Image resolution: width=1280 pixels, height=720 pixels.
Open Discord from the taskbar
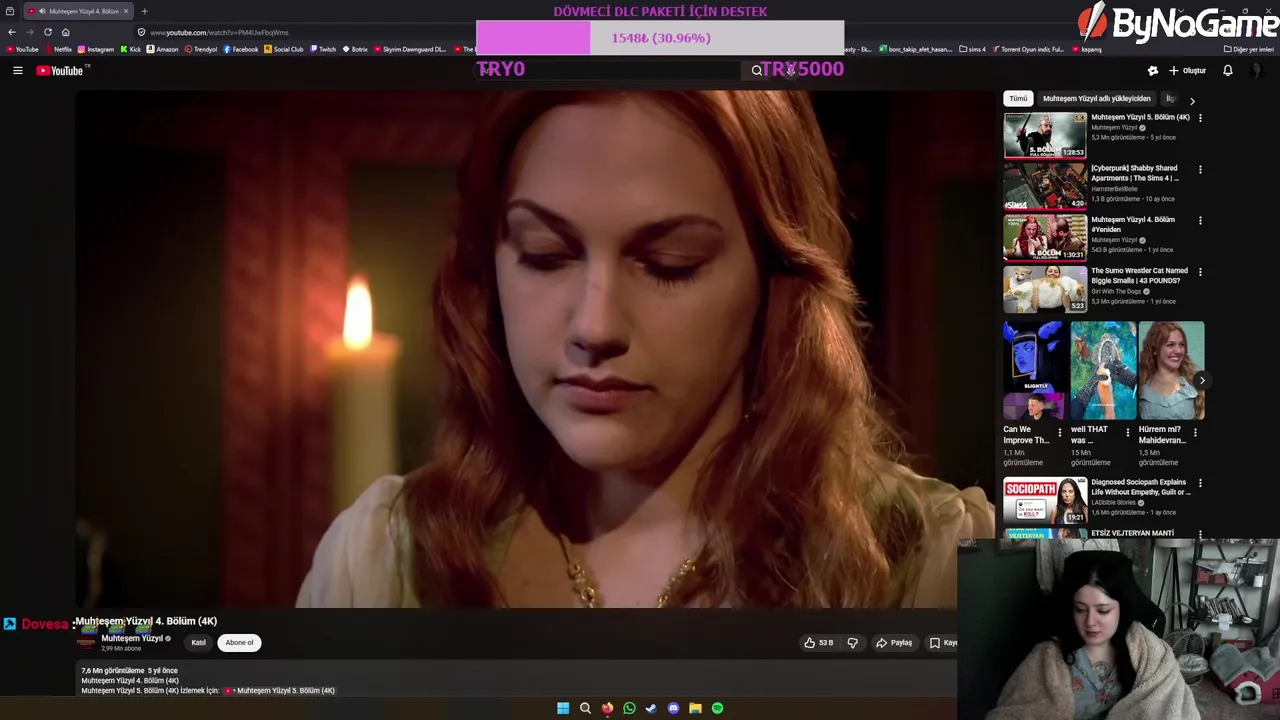coord(673,708)
